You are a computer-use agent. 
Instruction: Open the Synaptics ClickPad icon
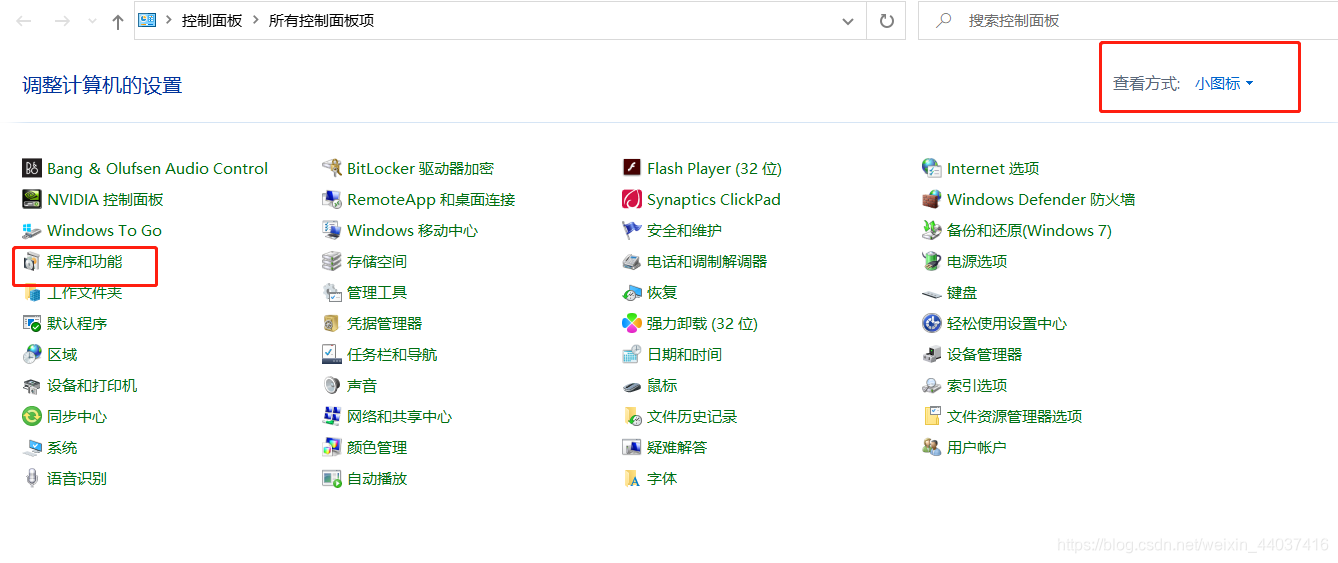632,199
